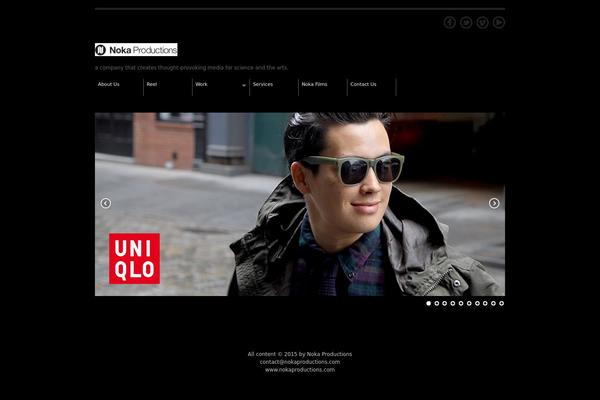Click the Noka Productions logo
600x400 pixels.
point(136,50)
